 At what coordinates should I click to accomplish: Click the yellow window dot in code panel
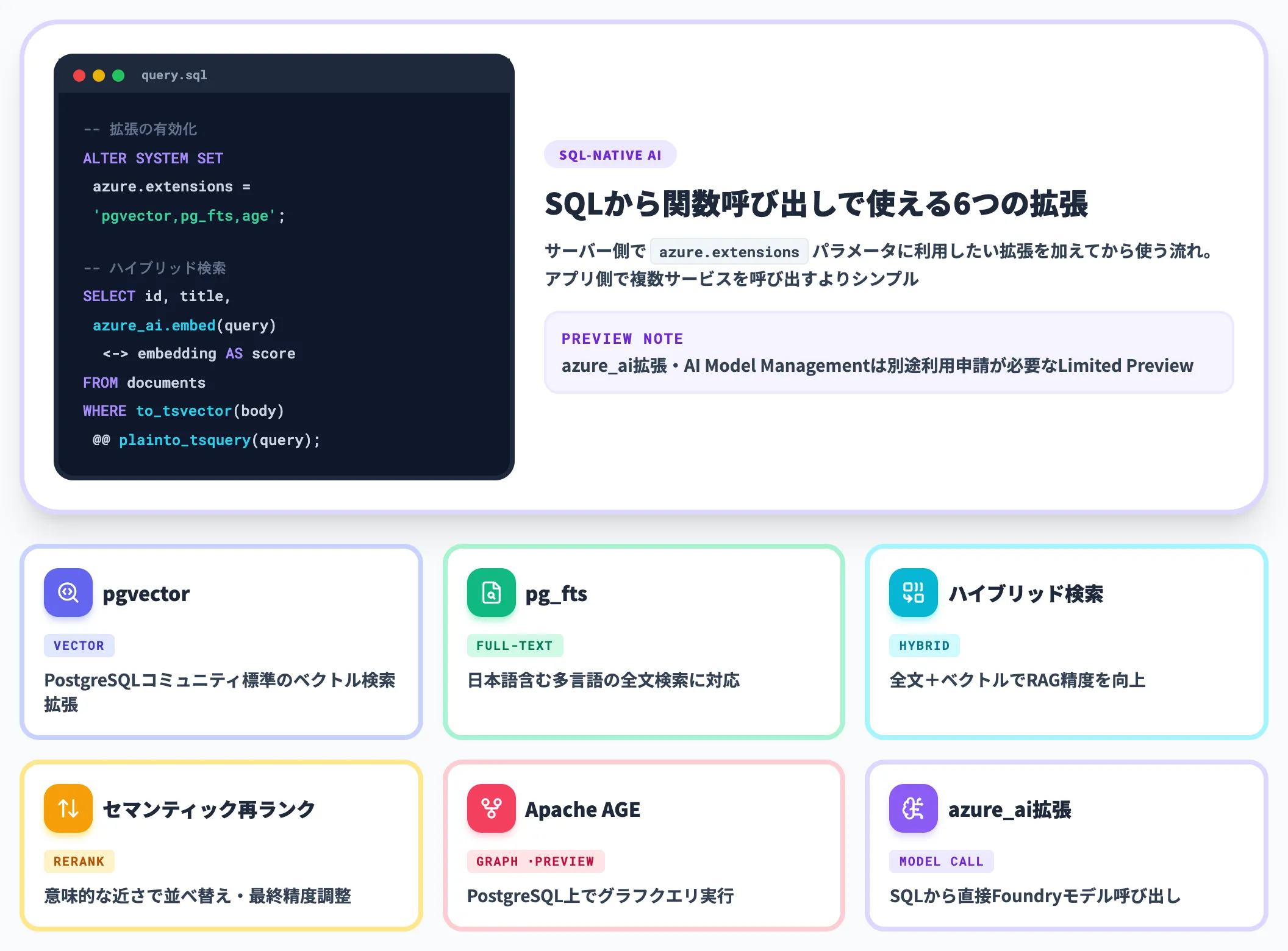pos(99,76)
